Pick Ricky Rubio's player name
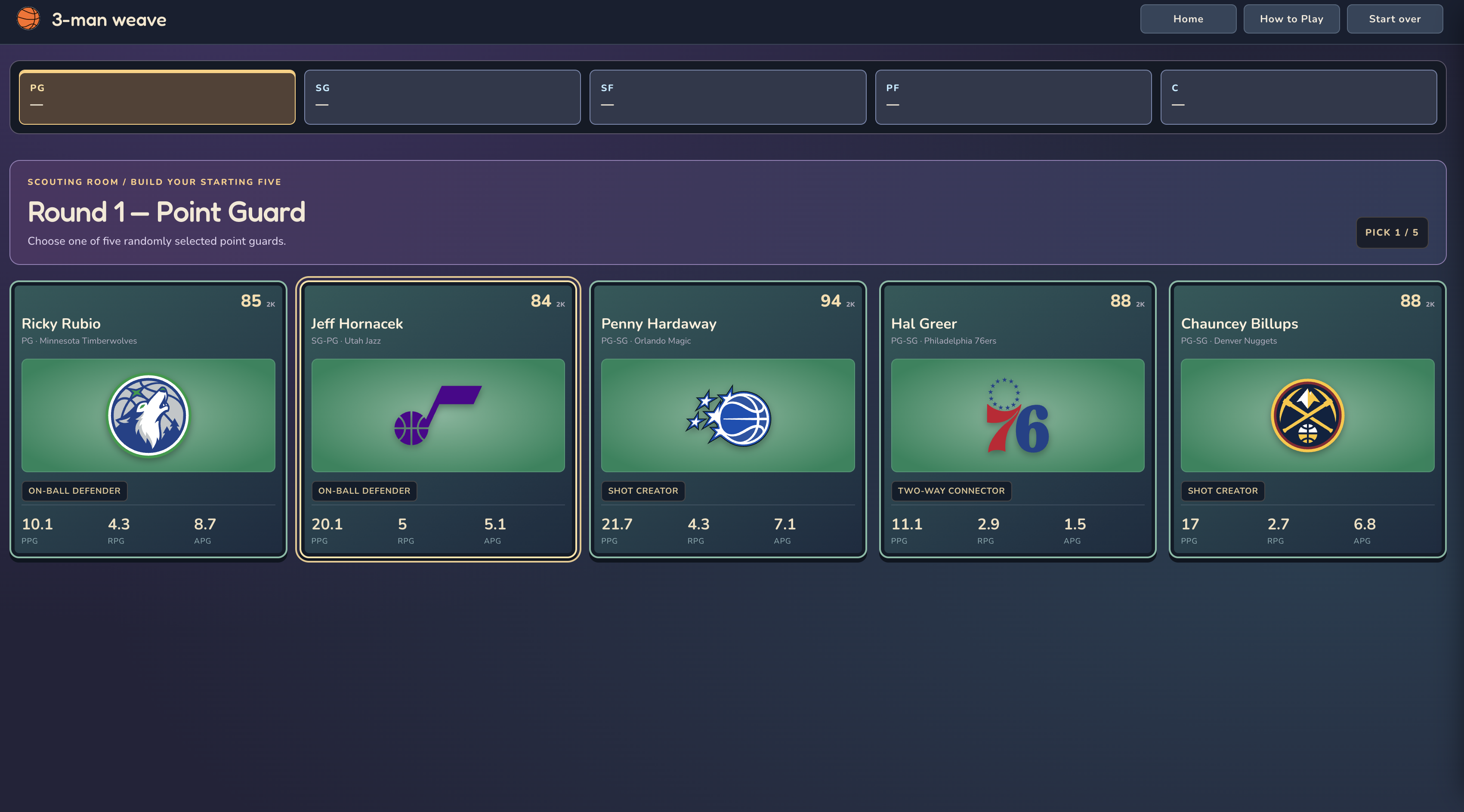Screen dimensions: 1464x812 (x=61, y=324)
